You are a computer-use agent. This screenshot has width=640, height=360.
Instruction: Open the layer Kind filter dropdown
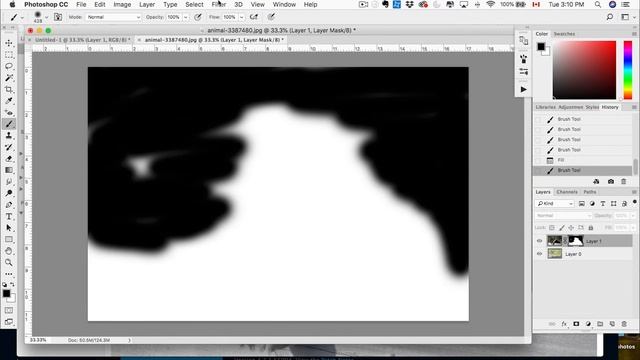tap(555, 203)
